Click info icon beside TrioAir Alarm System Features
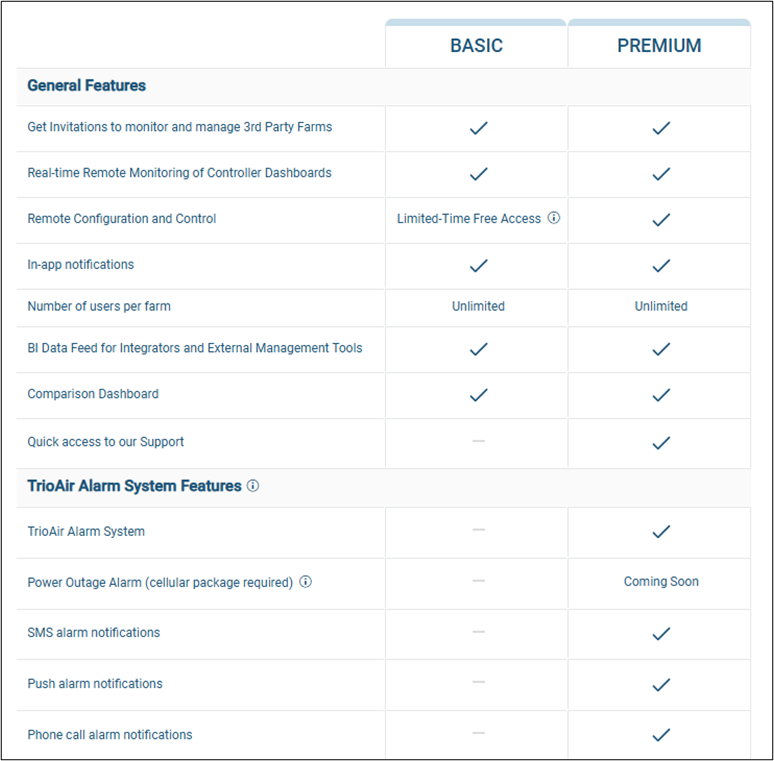This screenshot has height=761, width=774. click(x=253, y=486)
